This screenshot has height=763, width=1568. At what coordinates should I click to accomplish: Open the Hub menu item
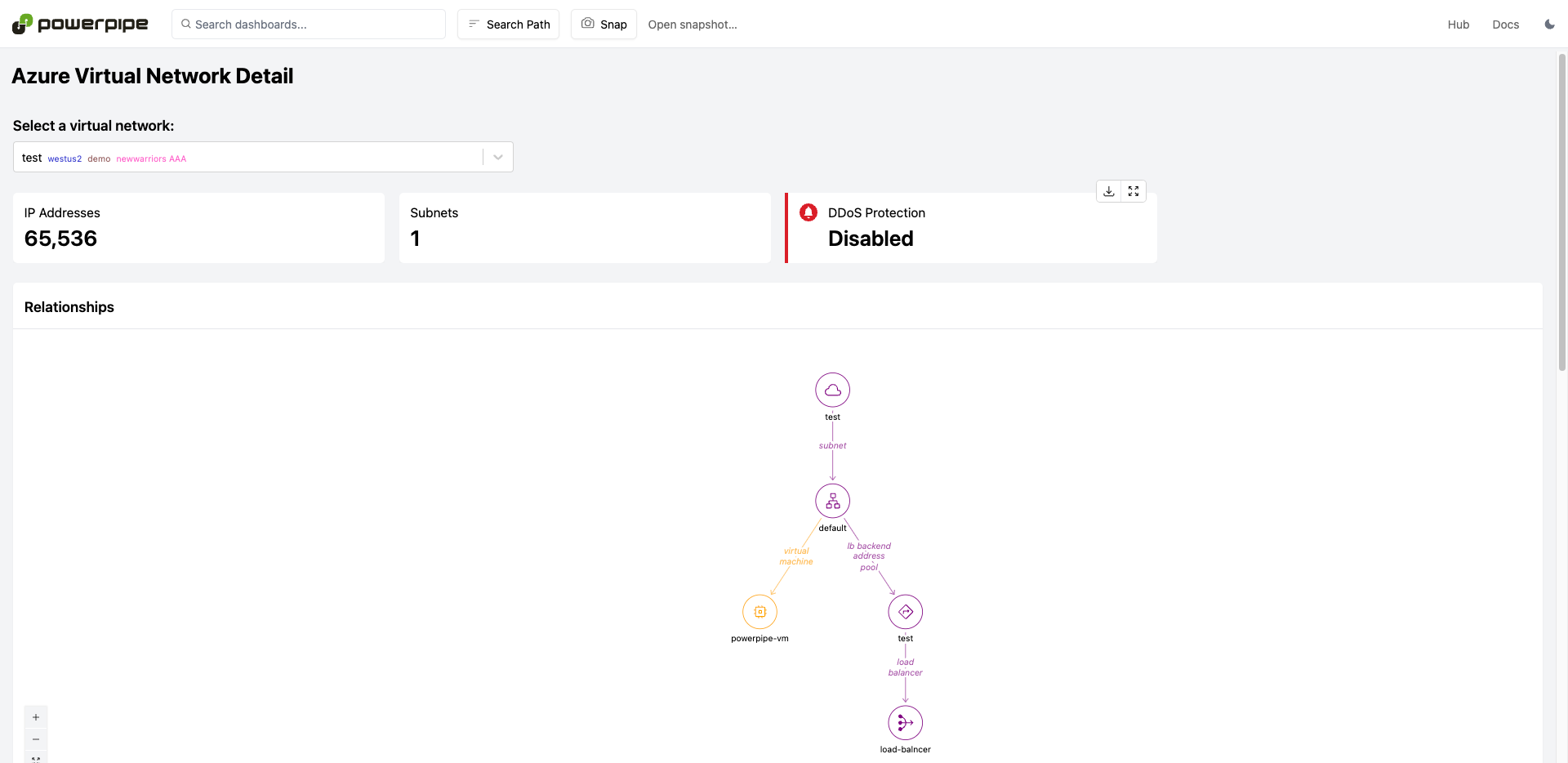[x=1458, y=25]
